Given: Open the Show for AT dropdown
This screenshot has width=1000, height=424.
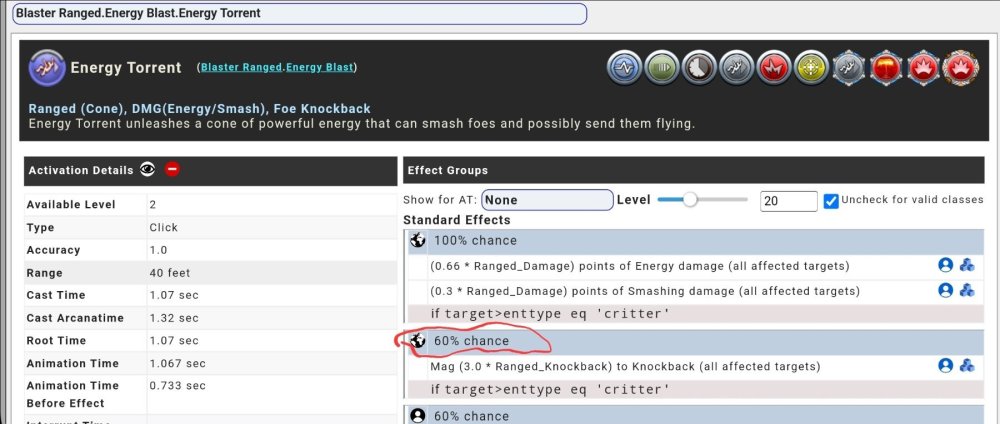Looking at the screenshot, I should tap(547, 200).
